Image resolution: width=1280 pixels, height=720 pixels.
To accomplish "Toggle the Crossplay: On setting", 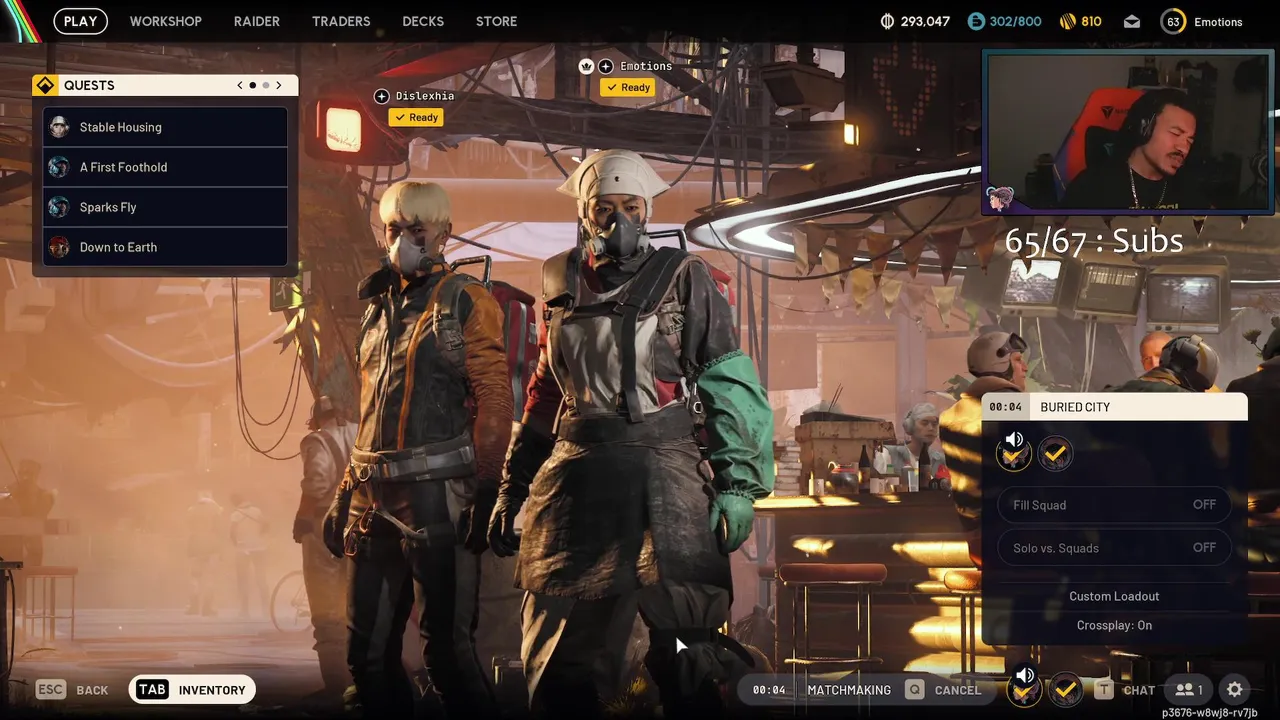I will point(1114,625).
